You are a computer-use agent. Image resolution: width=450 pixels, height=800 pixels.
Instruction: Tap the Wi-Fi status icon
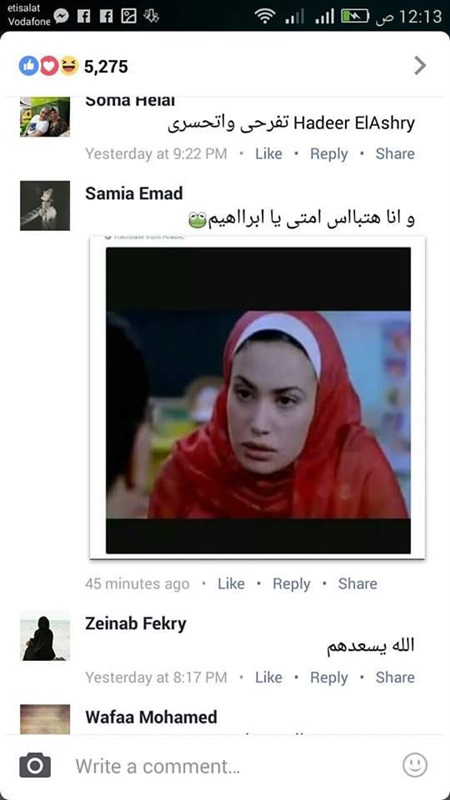click(265, 17)
